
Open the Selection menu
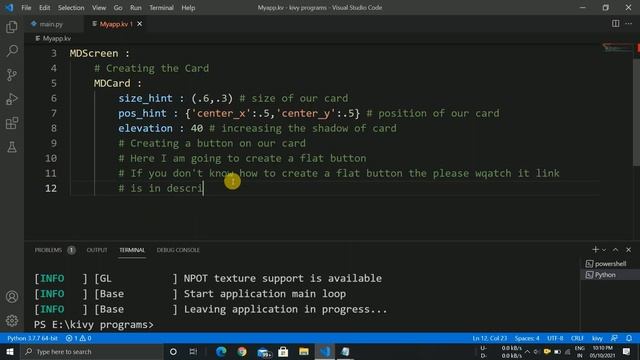(x=71, y=8)
